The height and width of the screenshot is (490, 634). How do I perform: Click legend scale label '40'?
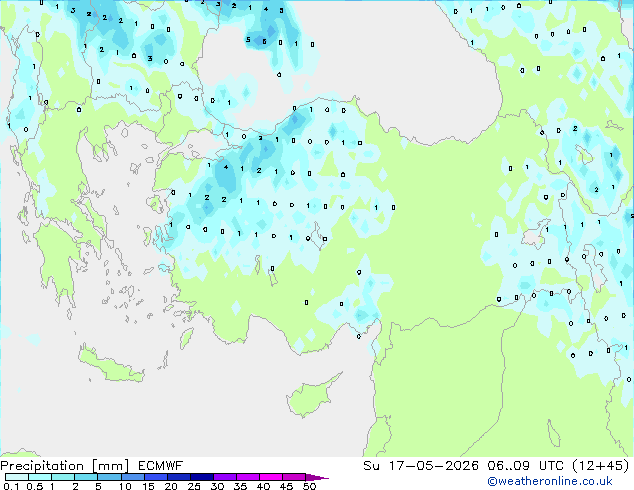tap(263, 486)
